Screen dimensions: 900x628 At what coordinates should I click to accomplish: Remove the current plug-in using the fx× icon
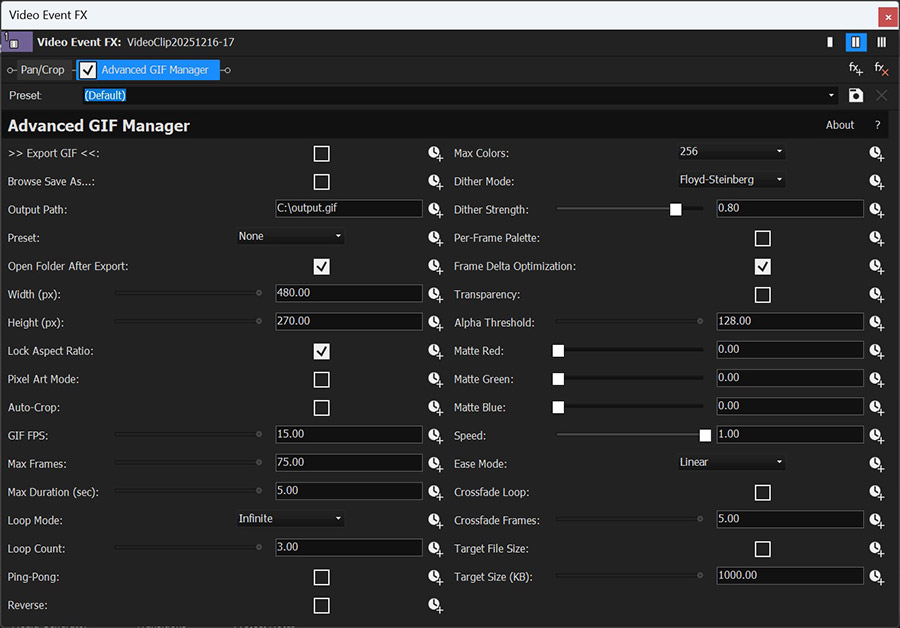(x=880, y=69)
